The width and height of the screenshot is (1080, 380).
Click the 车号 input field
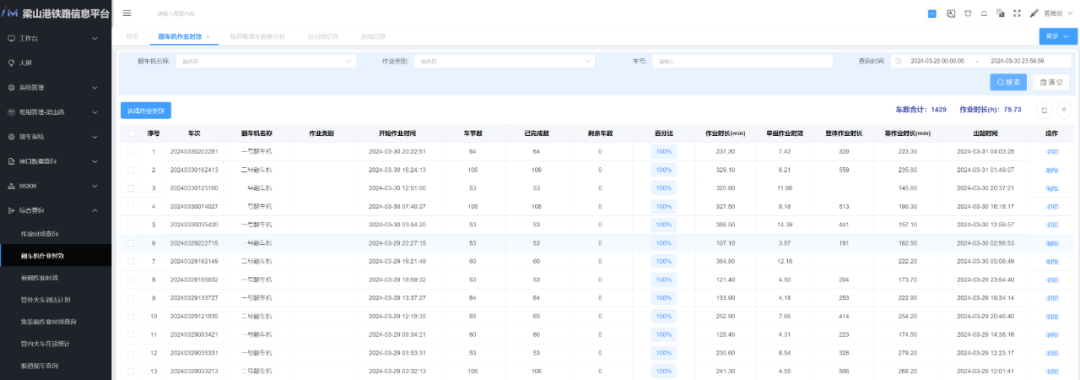pos(742,61)
